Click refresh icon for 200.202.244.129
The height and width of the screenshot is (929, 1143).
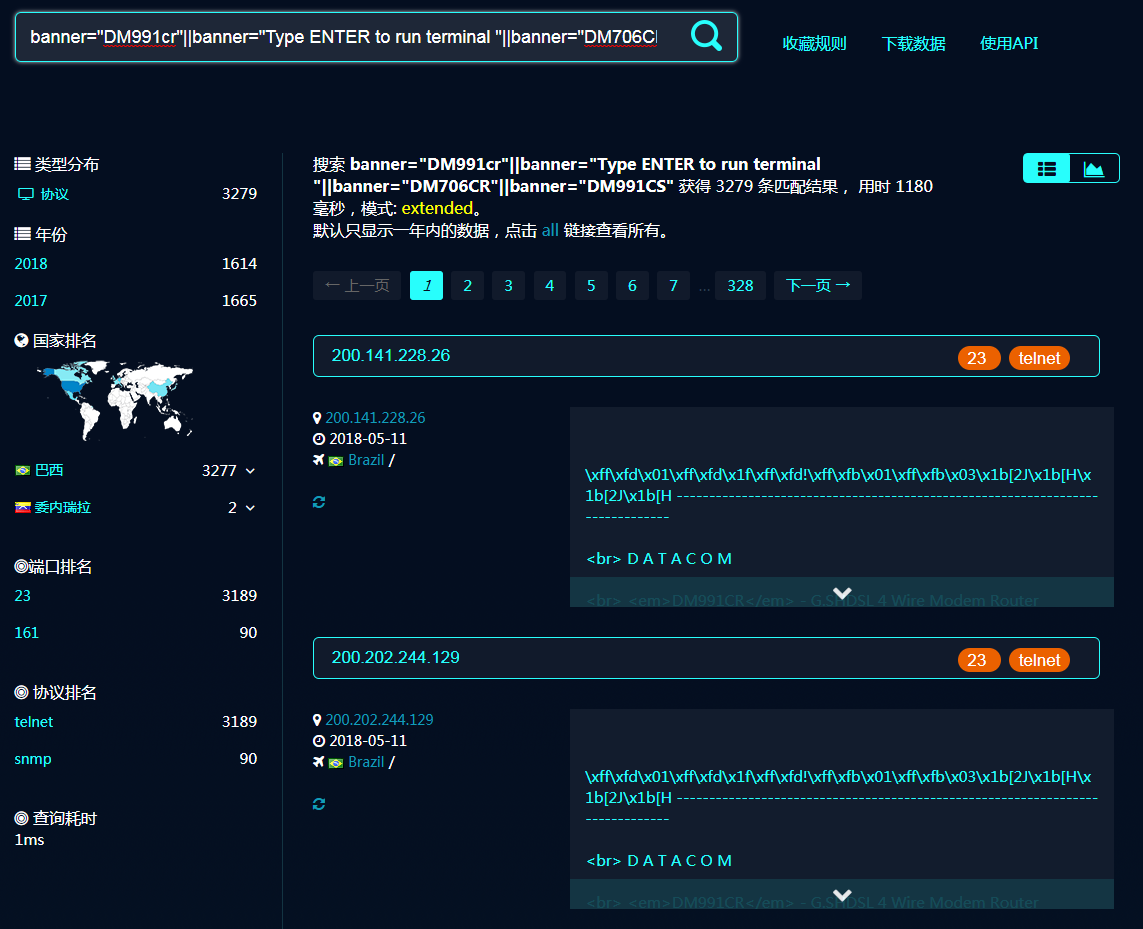pos(319,804)
